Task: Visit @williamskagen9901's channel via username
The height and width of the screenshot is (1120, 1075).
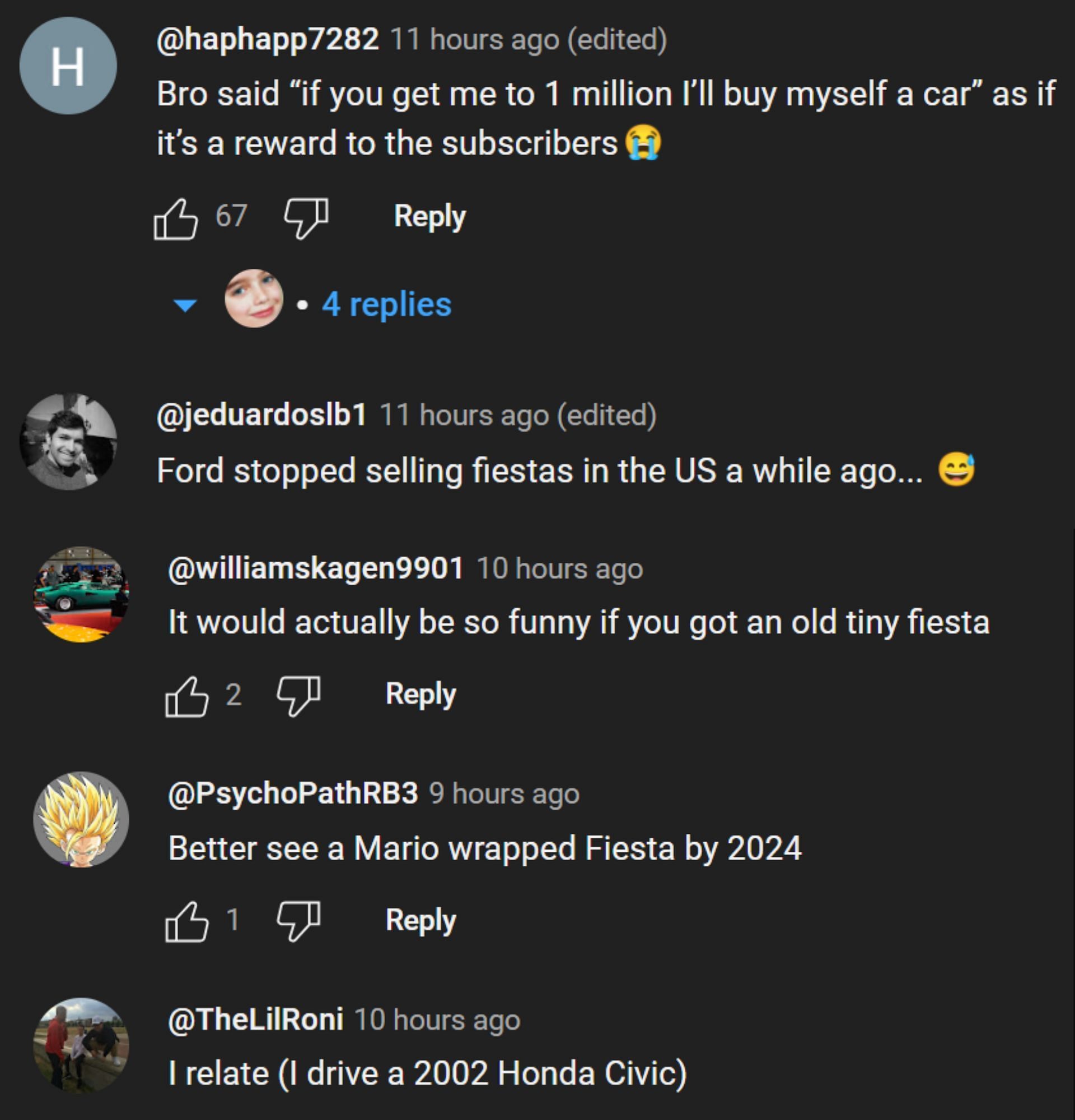Action: 315,568
